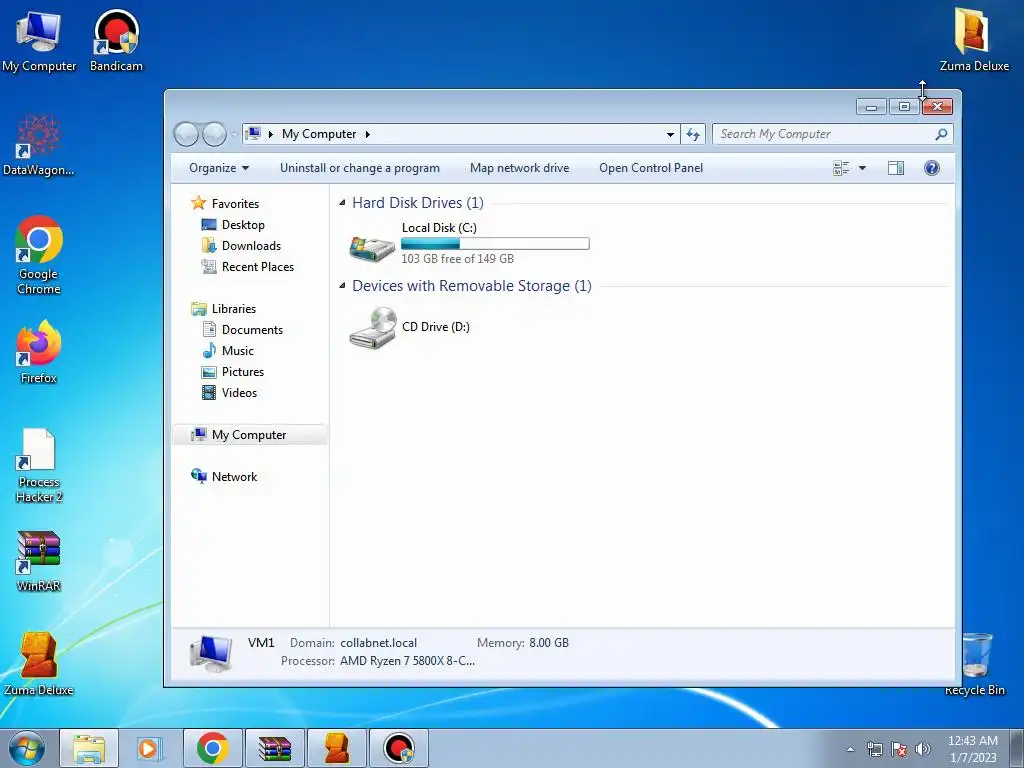Select the Zuma Deluxe folder at top right

click(974, 40)
